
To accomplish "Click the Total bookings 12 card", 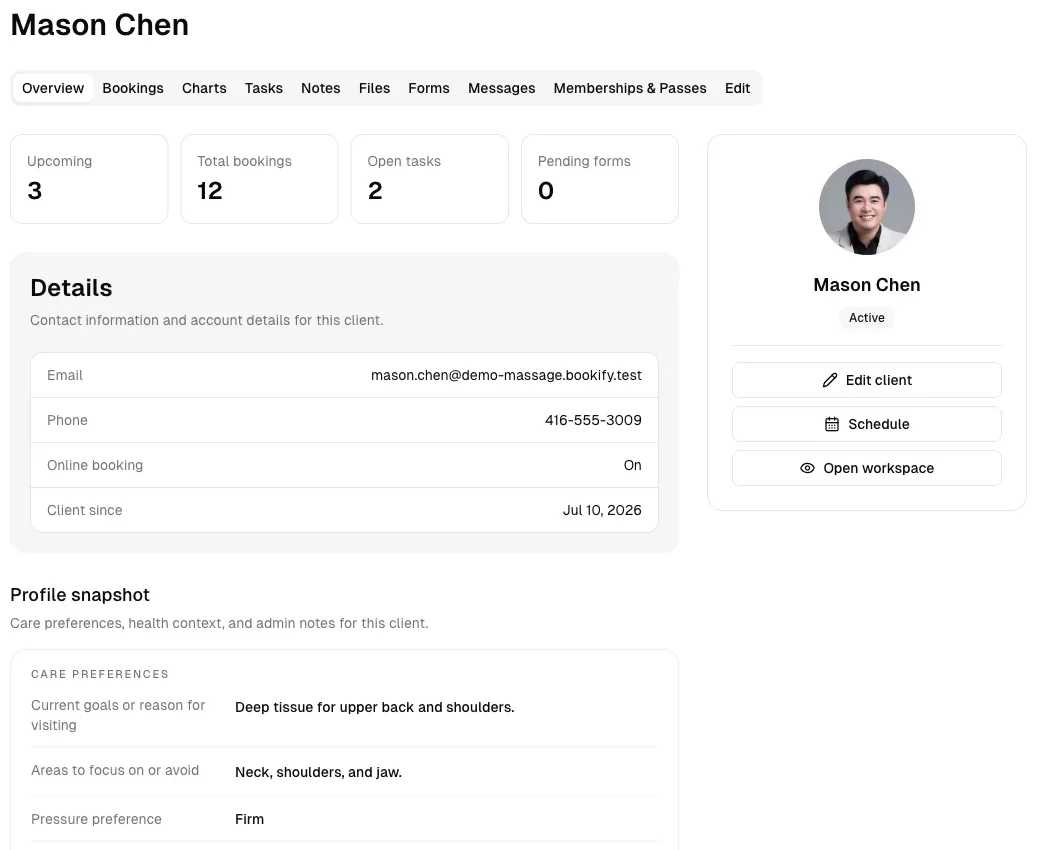I will 259,179.
